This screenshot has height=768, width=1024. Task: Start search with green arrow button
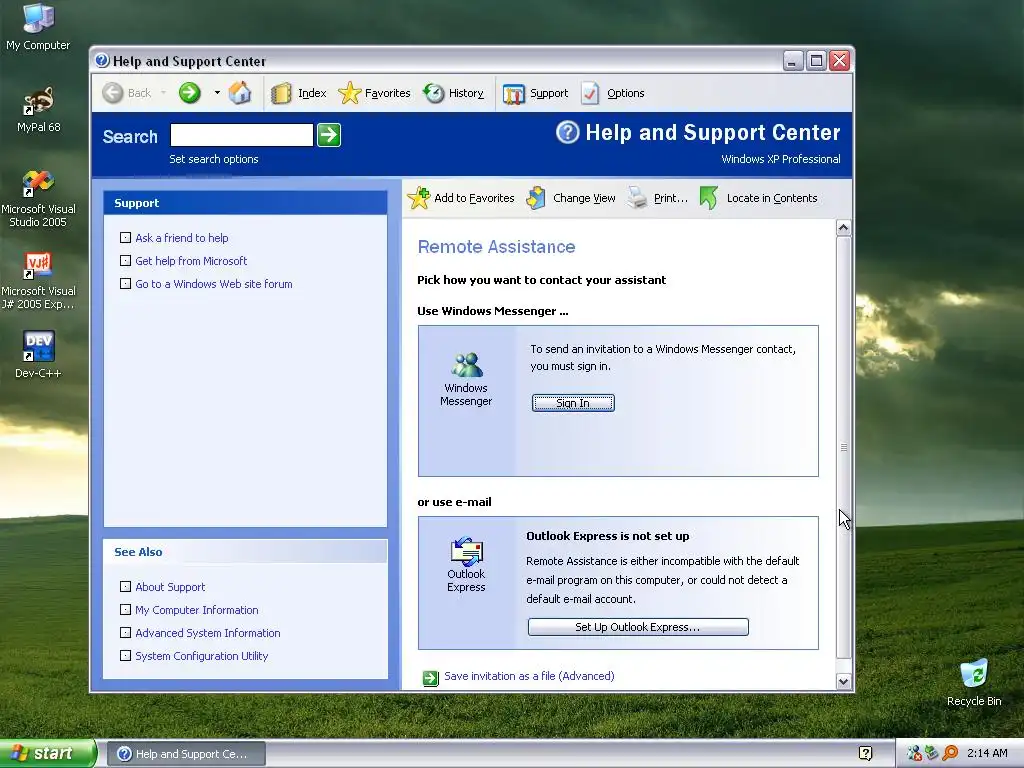point(328,135)
